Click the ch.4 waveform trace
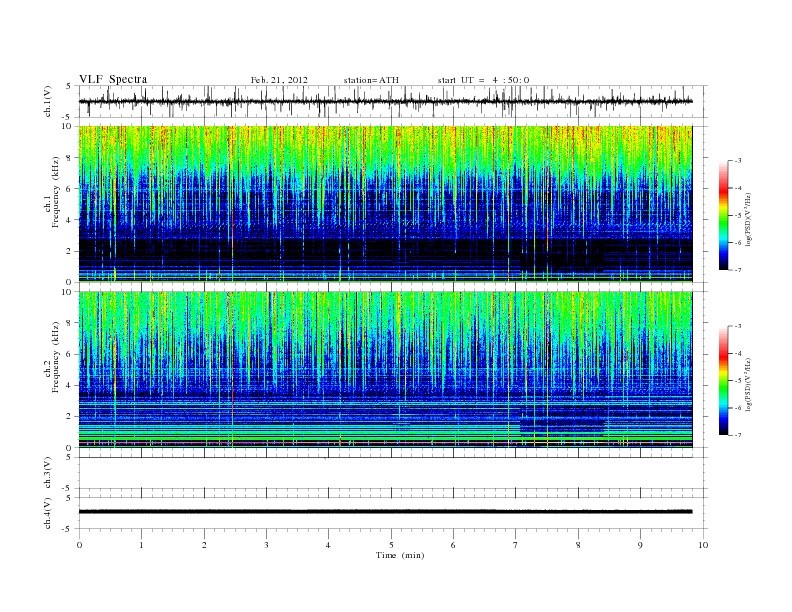 (385, 512)
